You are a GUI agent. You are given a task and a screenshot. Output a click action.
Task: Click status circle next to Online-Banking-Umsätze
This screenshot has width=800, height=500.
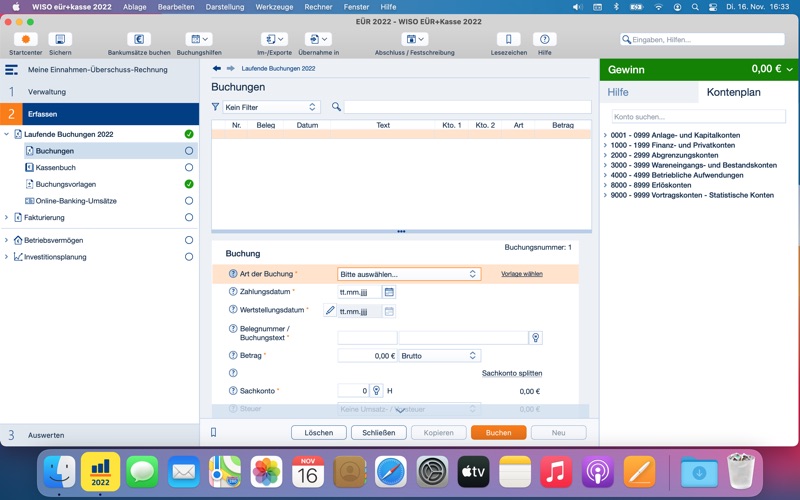pyautogui.click(x=189, y=201)
